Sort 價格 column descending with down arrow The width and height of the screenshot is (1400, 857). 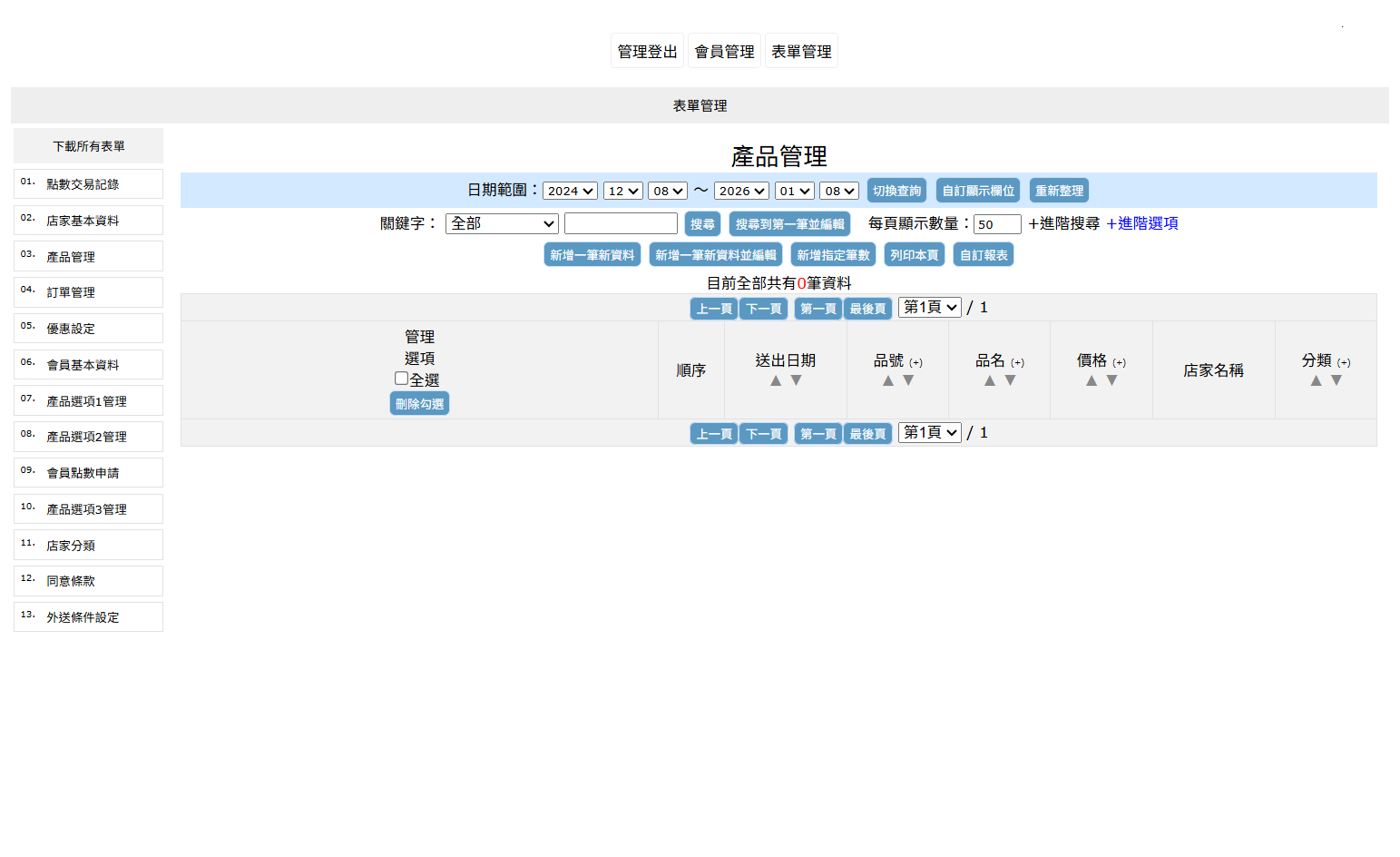point(1111,381)
